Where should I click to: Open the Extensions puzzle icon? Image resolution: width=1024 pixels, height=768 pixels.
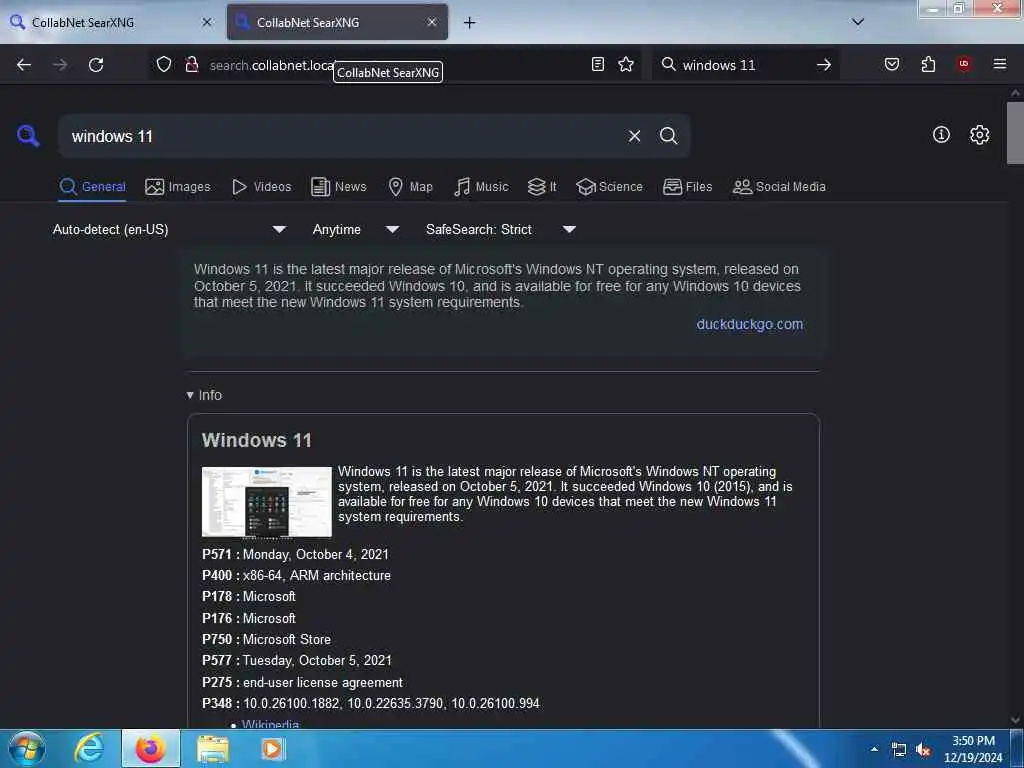[x=928, y=64]
